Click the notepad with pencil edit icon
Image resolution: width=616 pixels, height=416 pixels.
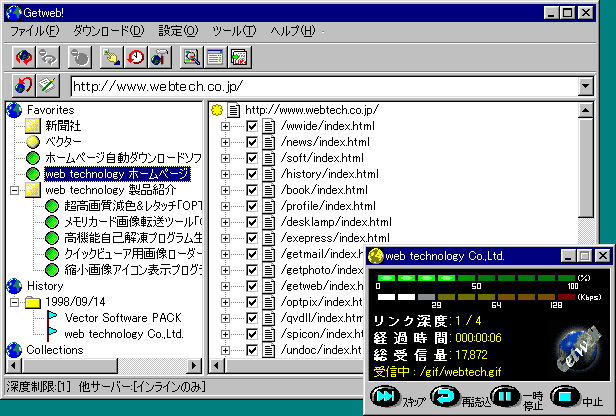pos(48,85)
